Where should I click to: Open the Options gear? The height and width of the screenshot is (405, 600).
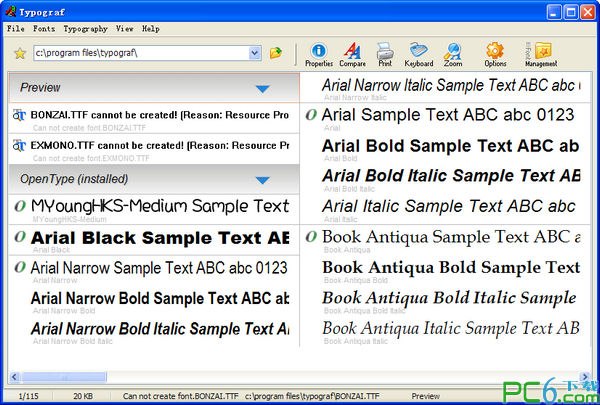(495, 55)
